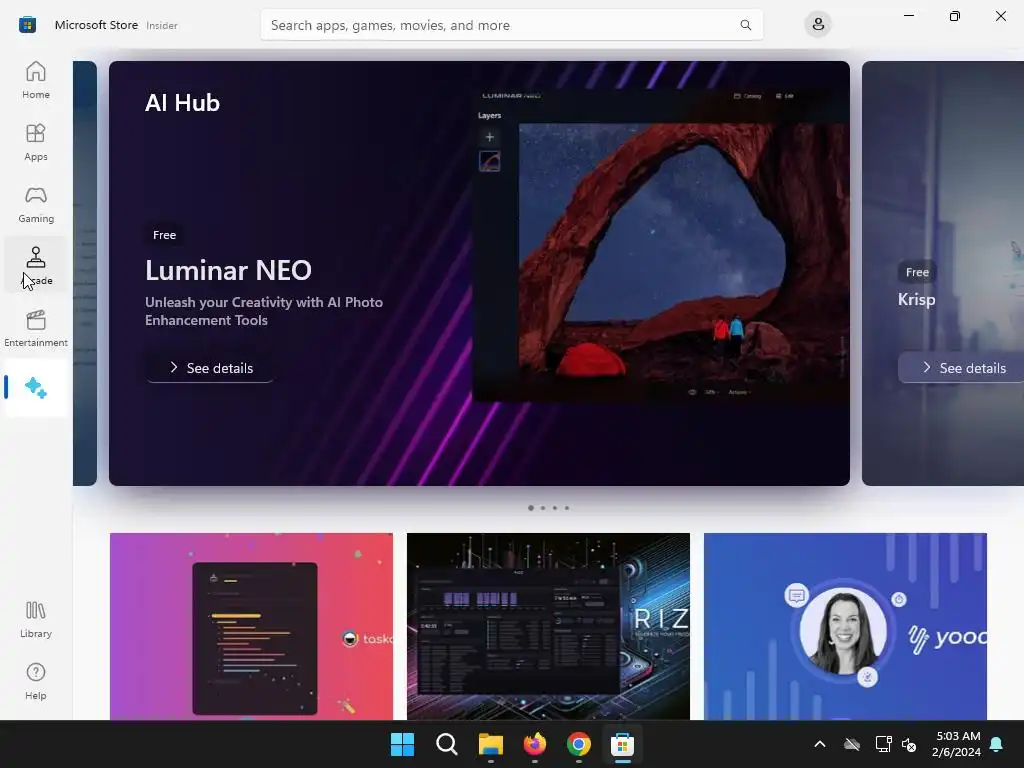Select the first carousel page dot
The image size is (1024, 768).
(x=531, y=507)
